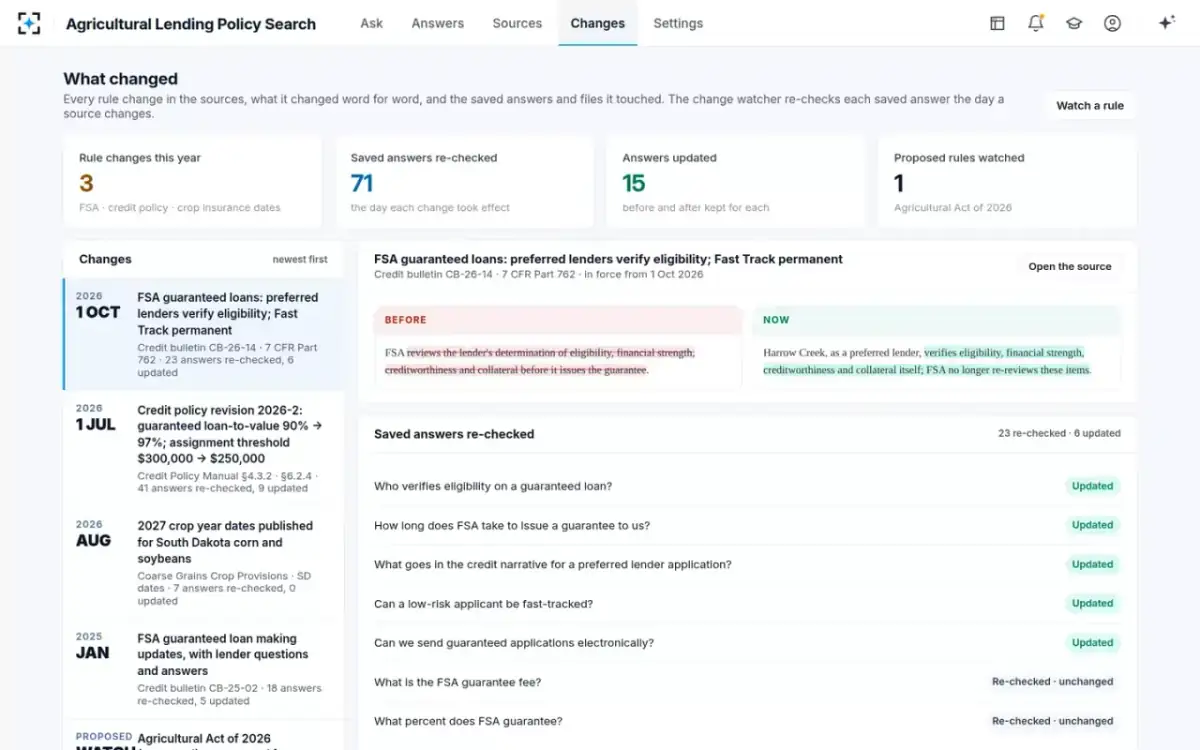Screen dimensions: 1200x750
Task: Click 'Re-checked · unchanged' for the percent guarantee question
Action: [x=1052, y=721]
